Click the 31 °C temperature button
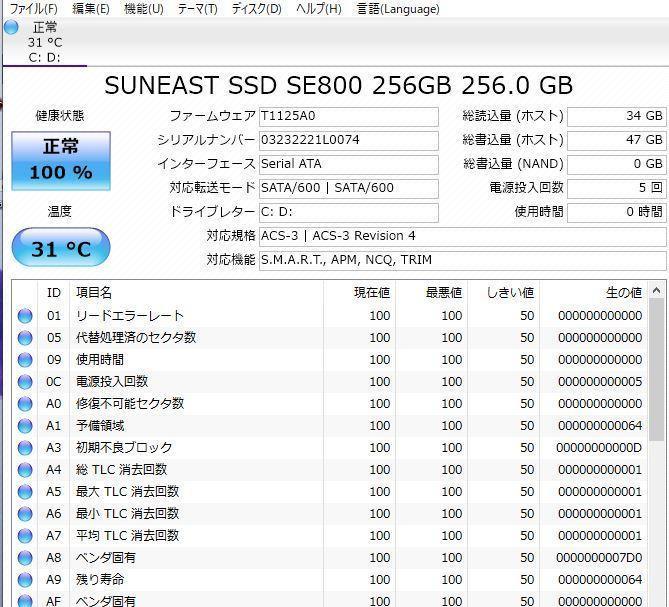This screenshot has width=669, height=607. click(x=61, y=247)
